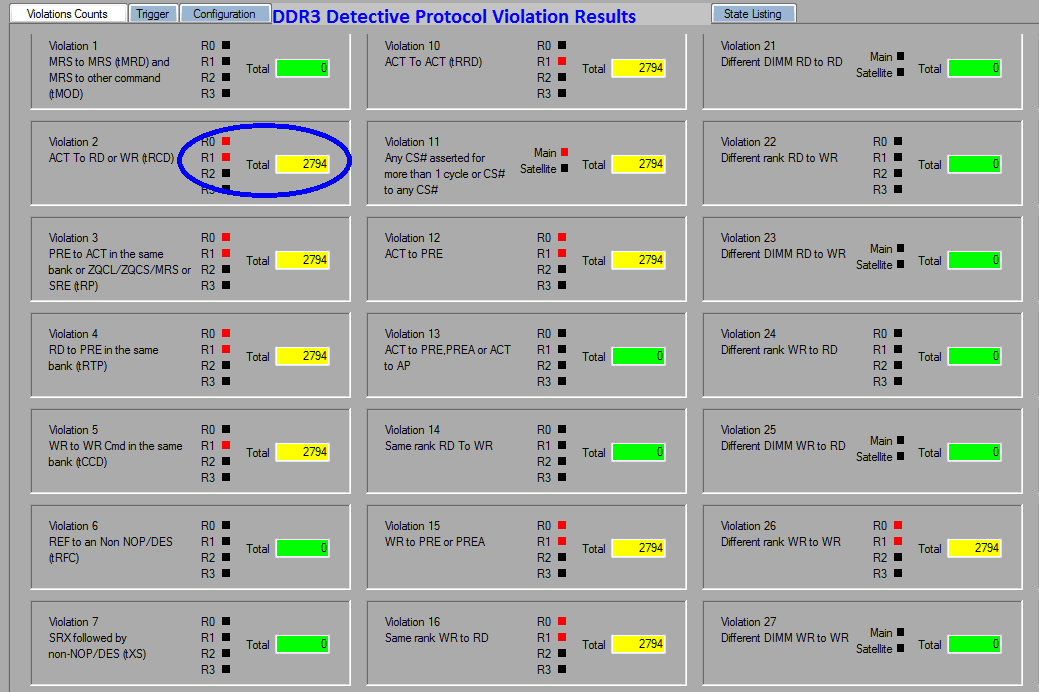Click 'ACT To ACT (tRRD)' description
The width and height of the screenshot is (1039, 692).
click(433, 62)
